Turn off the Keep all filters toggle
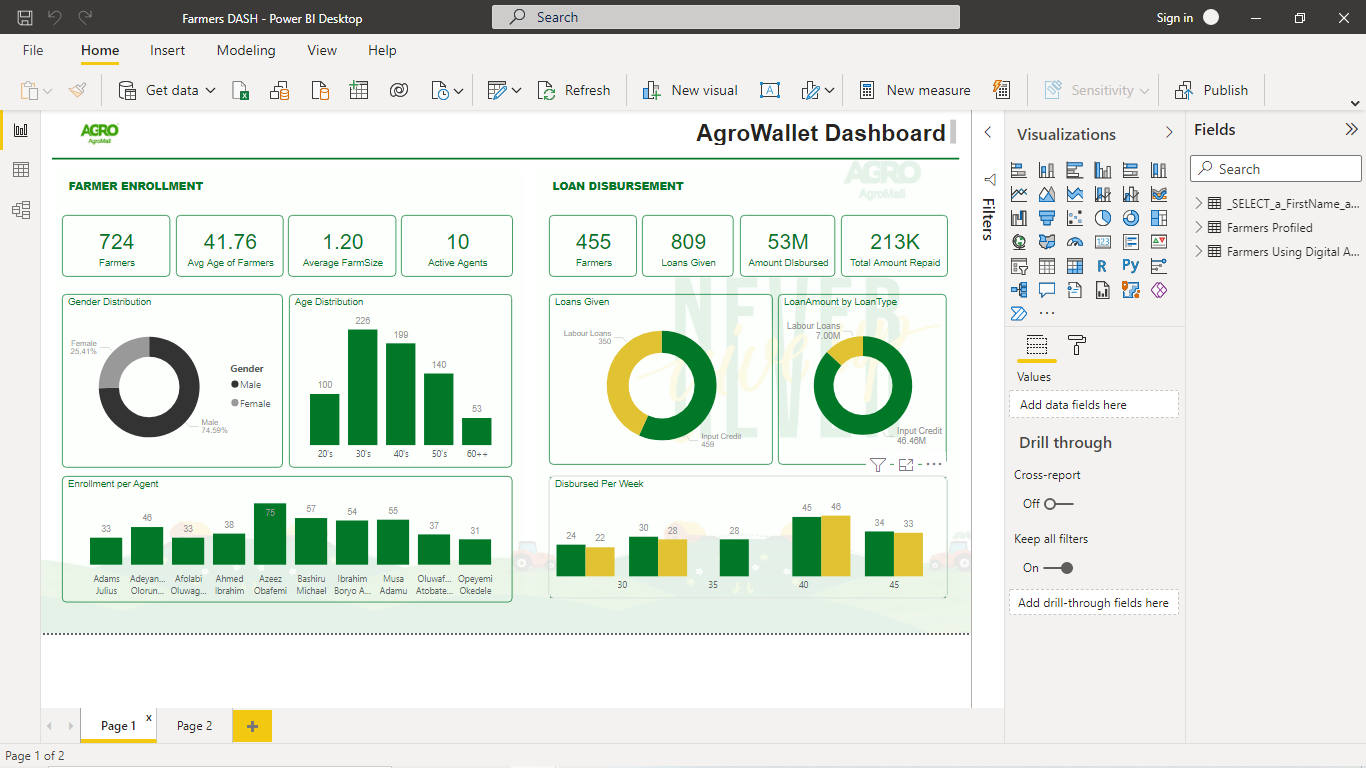The width and height of the screenshot is (1366, 768). 1062,567
